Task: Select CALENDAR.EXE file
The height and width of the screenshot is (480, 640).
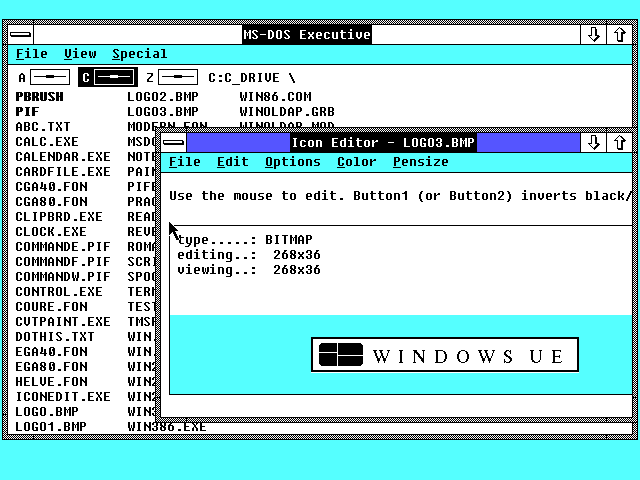Action: (x=63, y=157)
